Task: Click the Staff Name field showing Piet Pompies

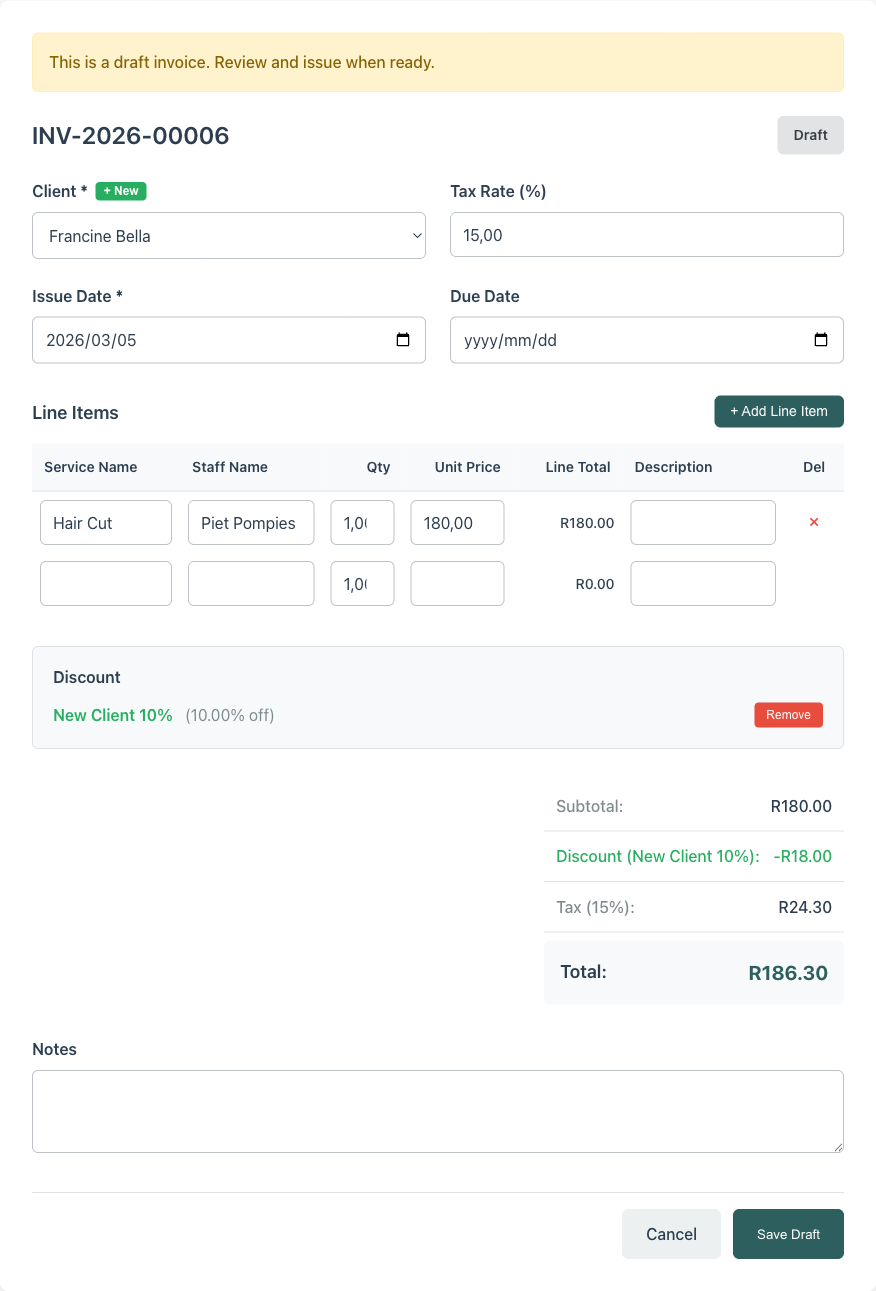Action: pyautogui.click(x=250, y=522)
